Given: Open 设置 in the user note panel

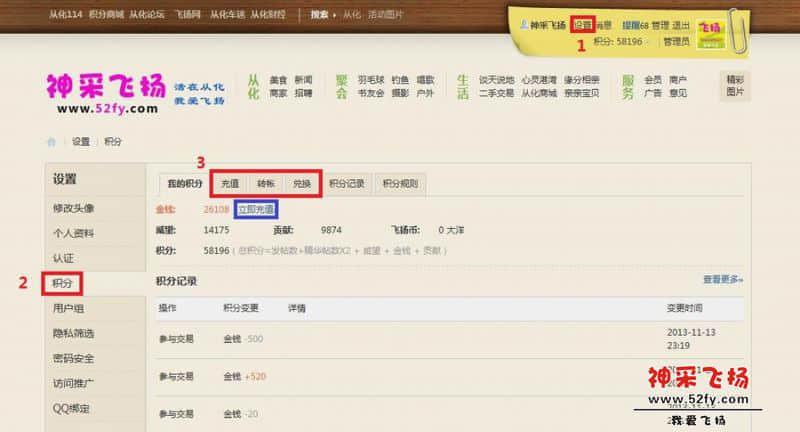Looking at the screenshot, I should (x=582, y=24).
